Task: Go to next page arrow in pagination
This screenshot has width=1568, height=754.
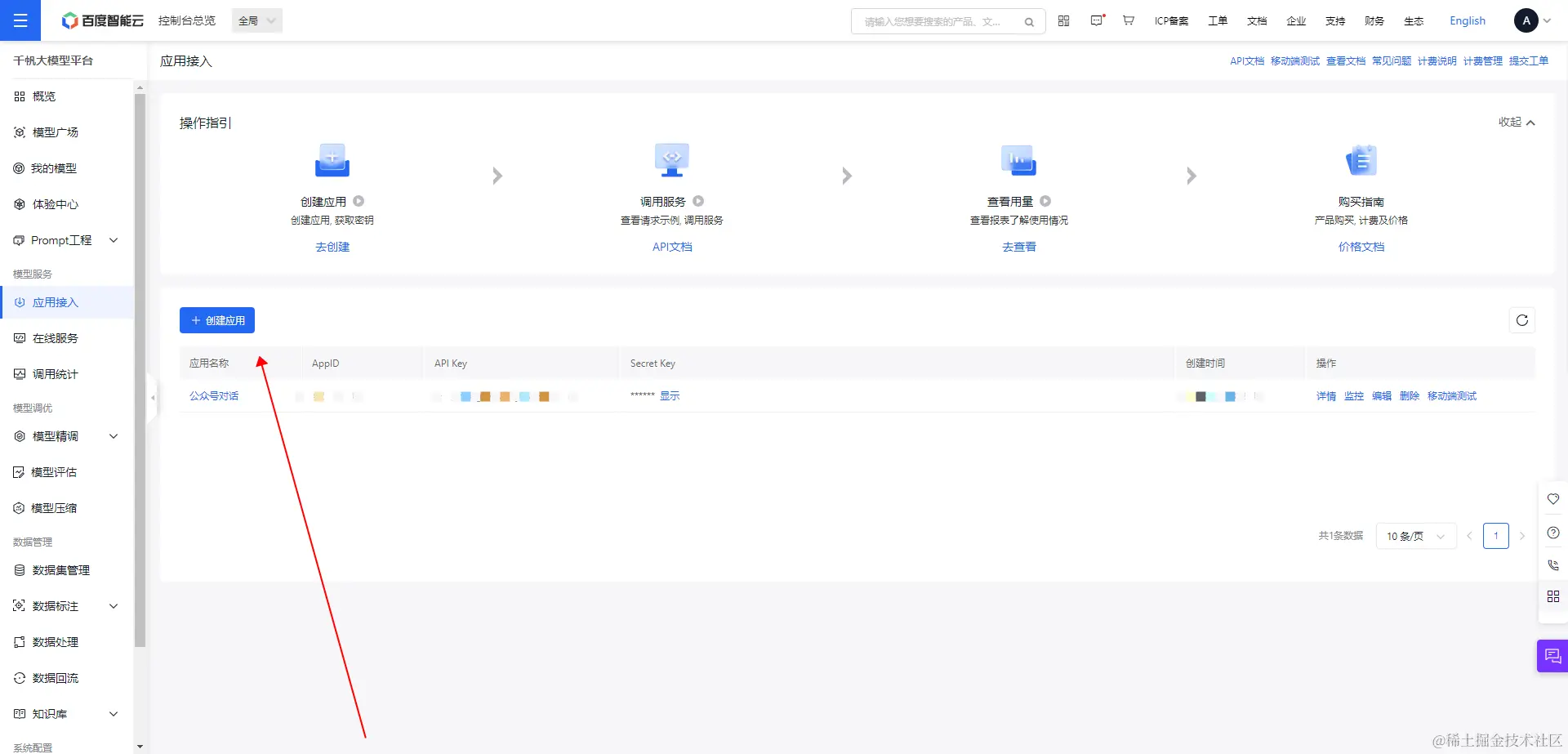Action: [x=1522, y=536]
